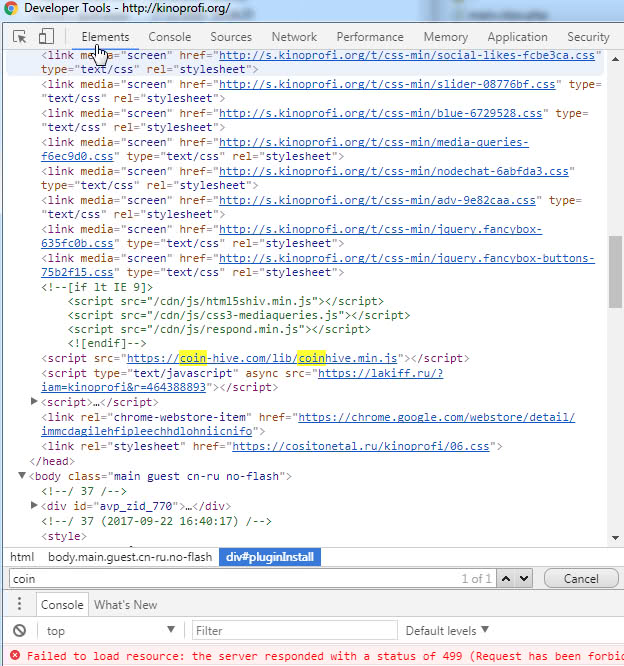The height and width of the screenshot is (666, 624).
Task: Click the Elements panel scrollbar thumb
Action: click(615, 272)
